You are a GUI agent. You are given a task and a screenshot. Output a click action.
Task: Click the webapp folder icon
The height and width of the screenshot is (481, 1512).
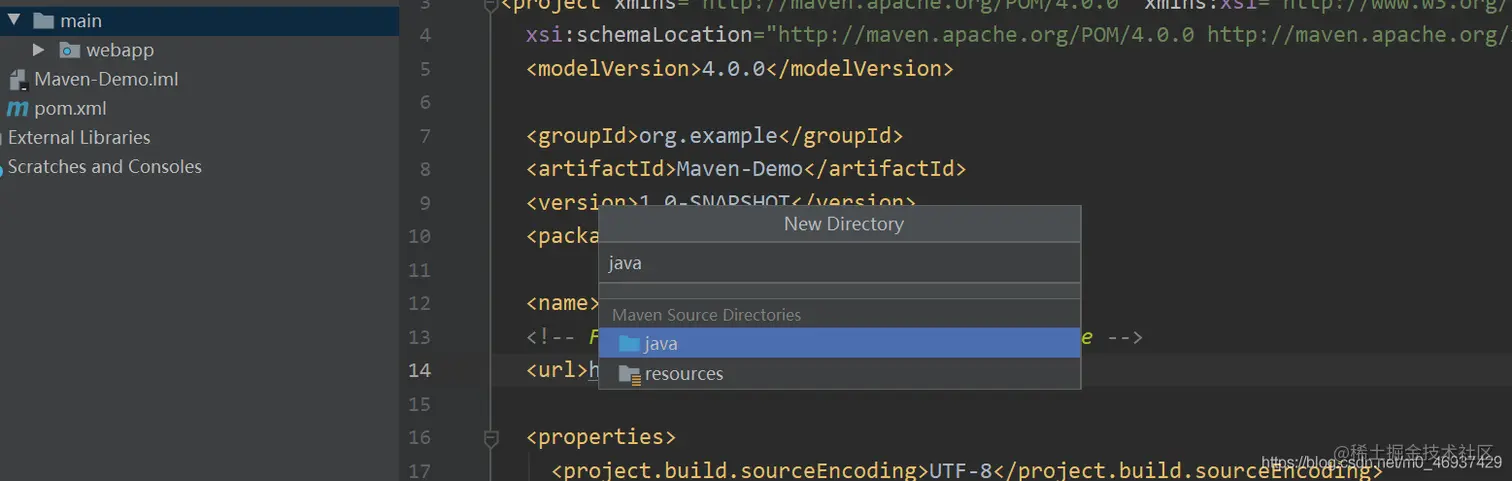[x=69, y=50]
